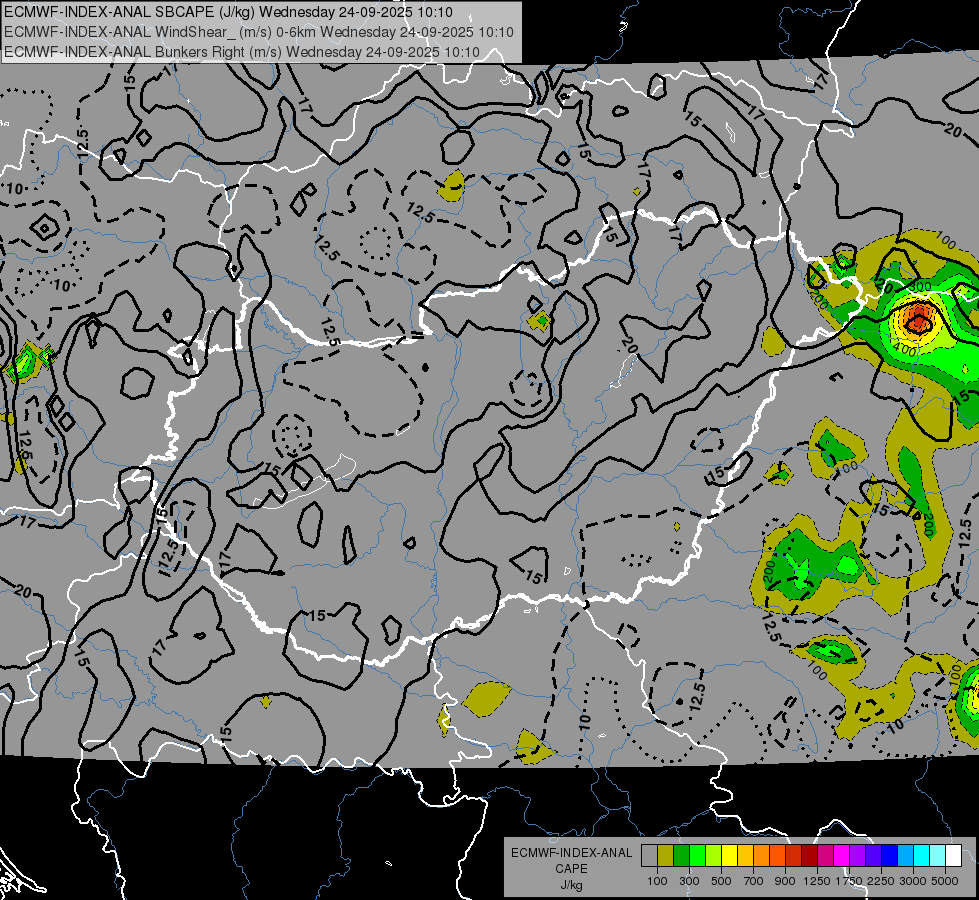Image resolution: width=979 pixels, height=900 pixels.
Task: Click the Bunkers Right (m/s) header line
Action: [x=242, y=52]
